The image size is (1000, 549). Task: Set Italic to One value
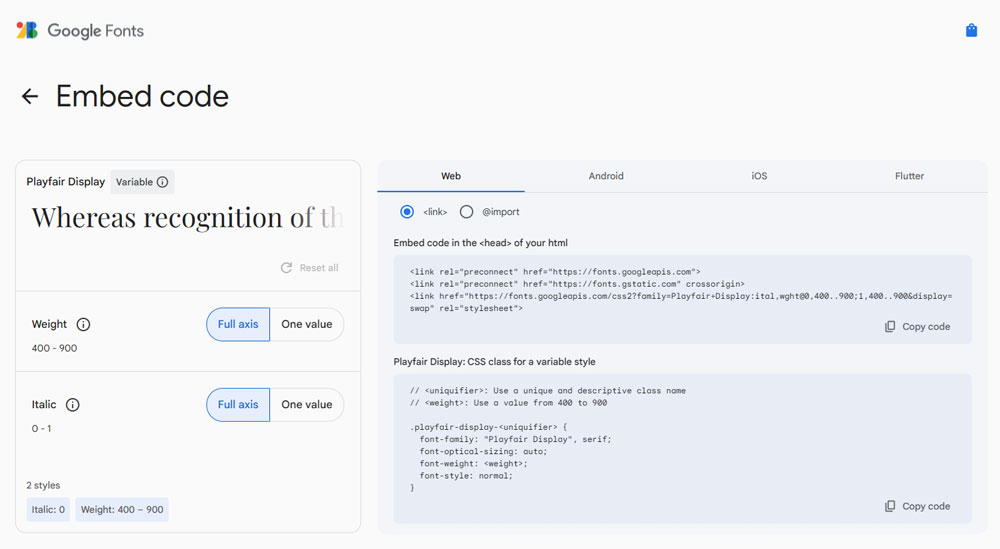[306, 405]
